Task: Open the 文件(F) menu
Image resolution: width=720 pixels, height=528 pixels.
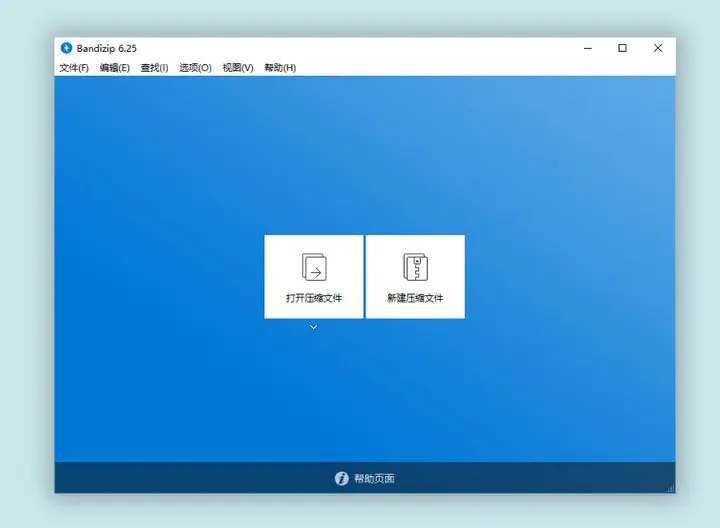Action: point(74,68)
